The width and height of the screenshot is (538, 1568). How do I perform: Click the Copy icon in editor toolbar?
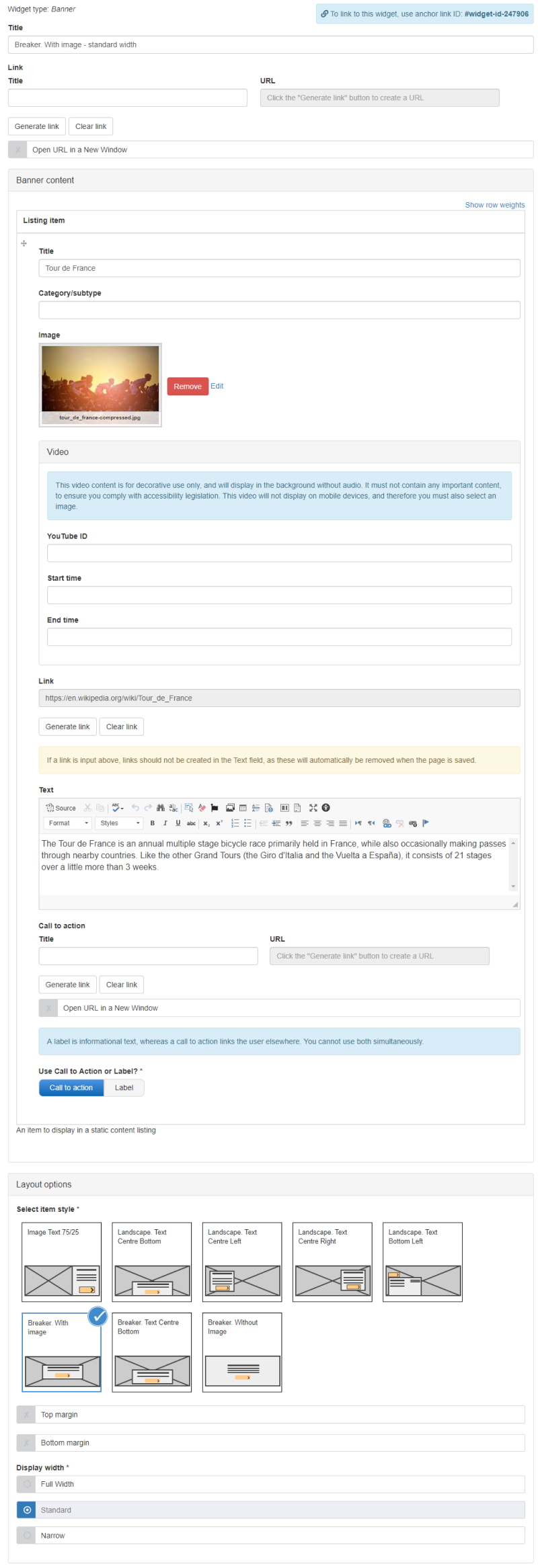click(x=100, y=808)
